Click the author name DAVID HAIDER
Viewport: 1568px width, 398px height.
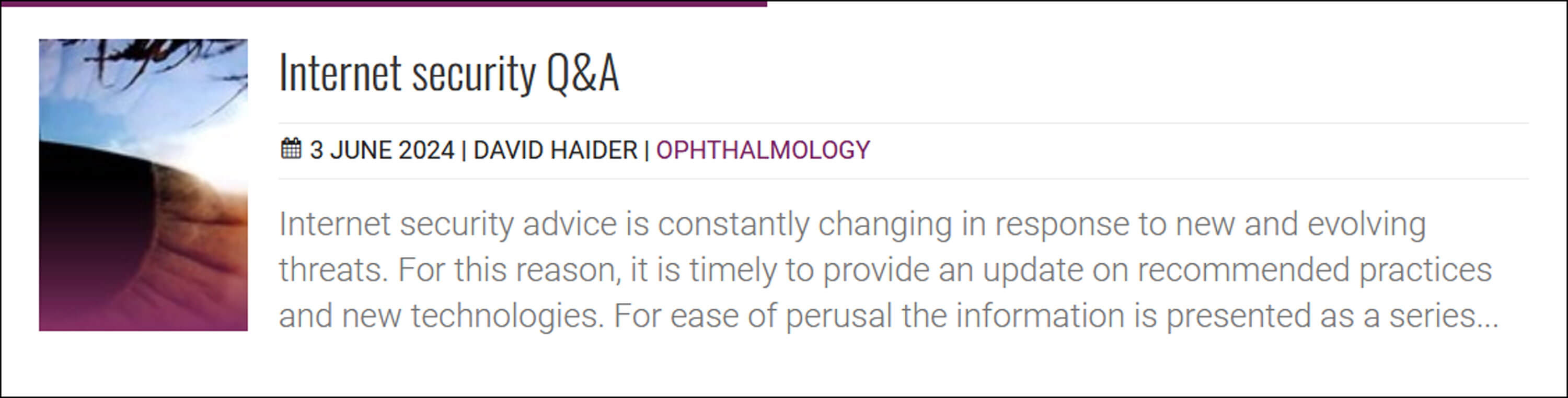tap(555, 150)
